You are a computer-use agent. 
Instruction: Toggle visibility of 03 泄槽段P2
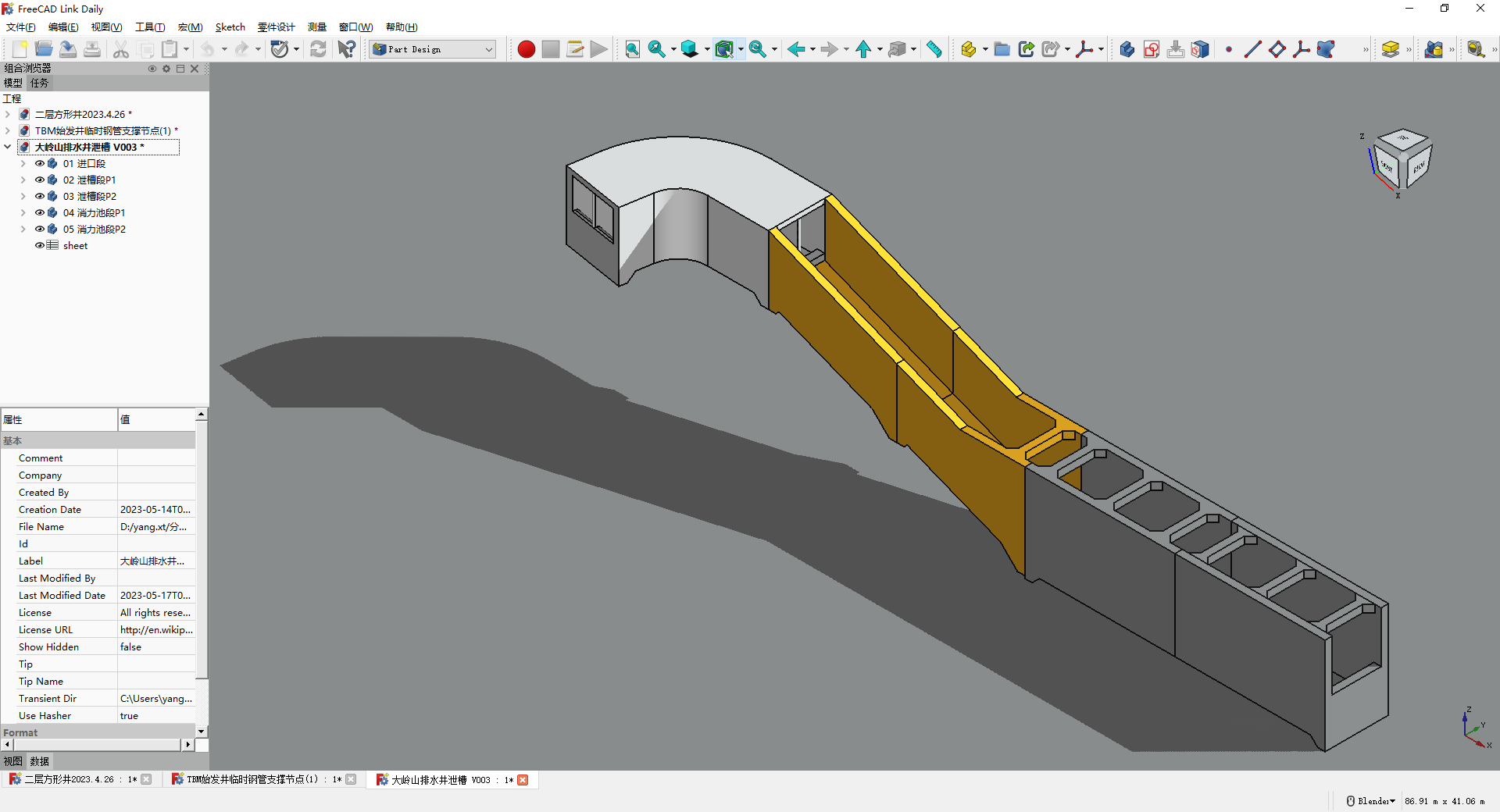point(40,196)
